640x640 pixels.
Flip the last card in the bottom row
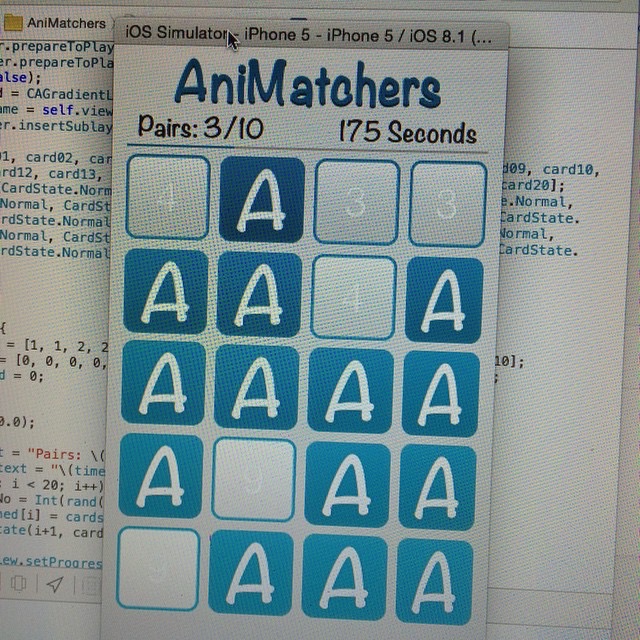434,581
